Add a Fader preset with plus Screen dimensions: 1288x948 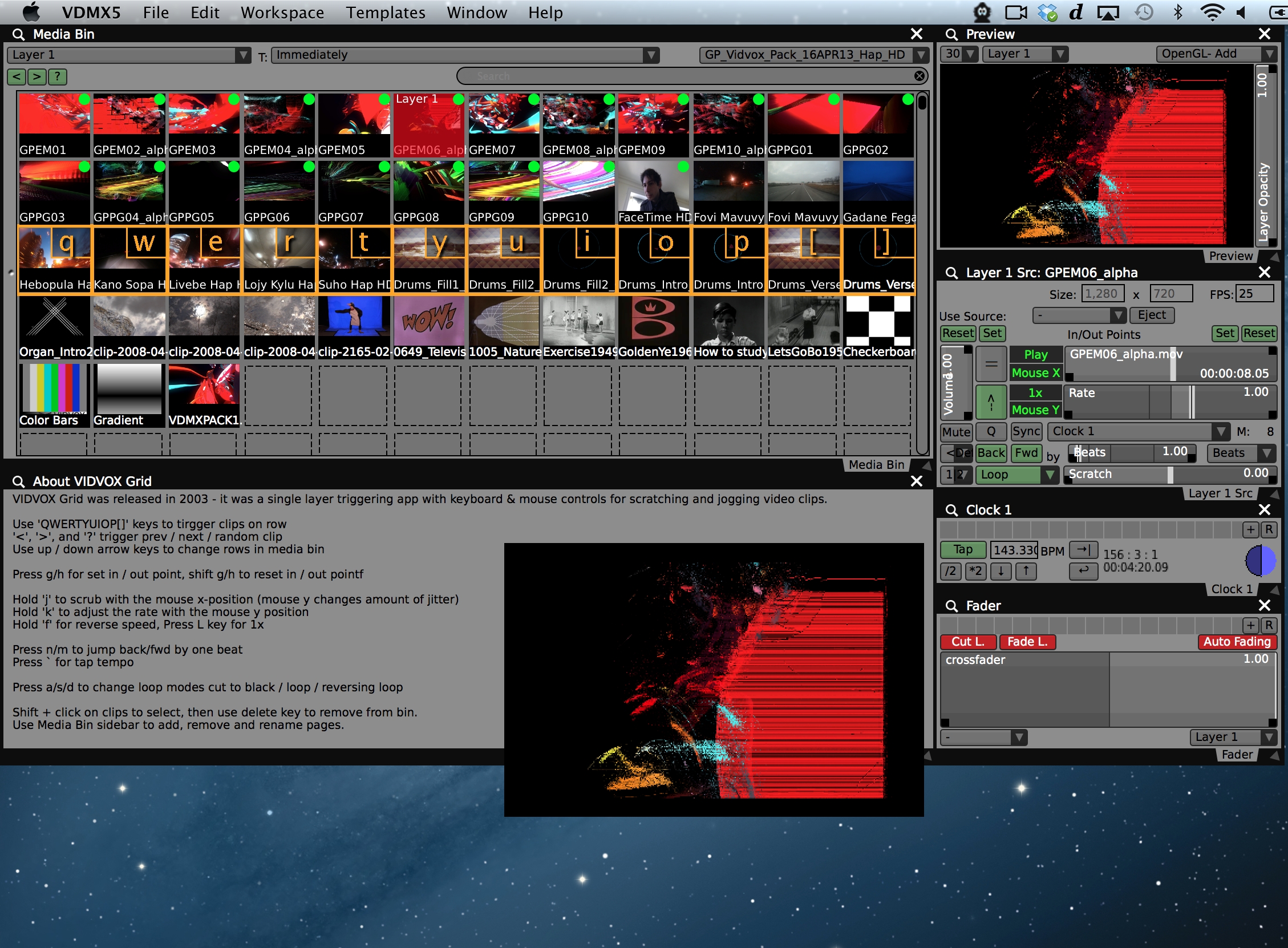click(x=1251, y=626)
